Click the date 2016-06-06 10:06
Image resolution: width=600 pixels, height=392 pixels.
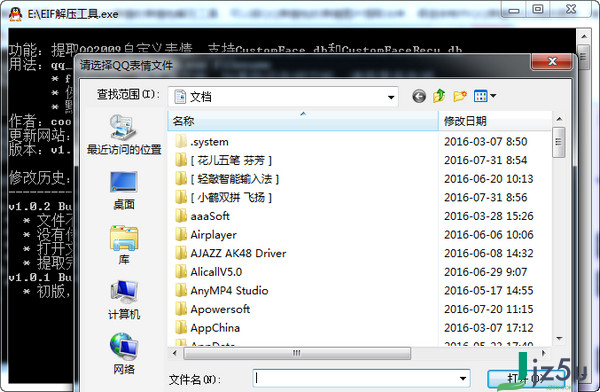489,235
